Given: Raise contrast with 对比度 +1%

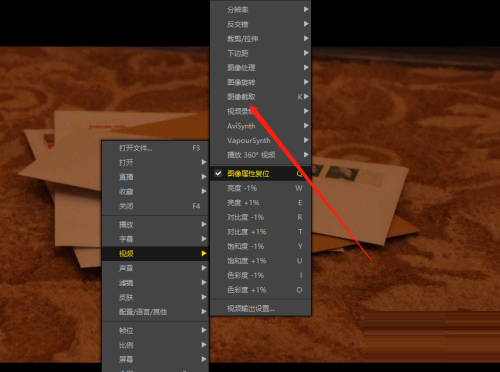Looking at the screenshot, I should [261, 232].
